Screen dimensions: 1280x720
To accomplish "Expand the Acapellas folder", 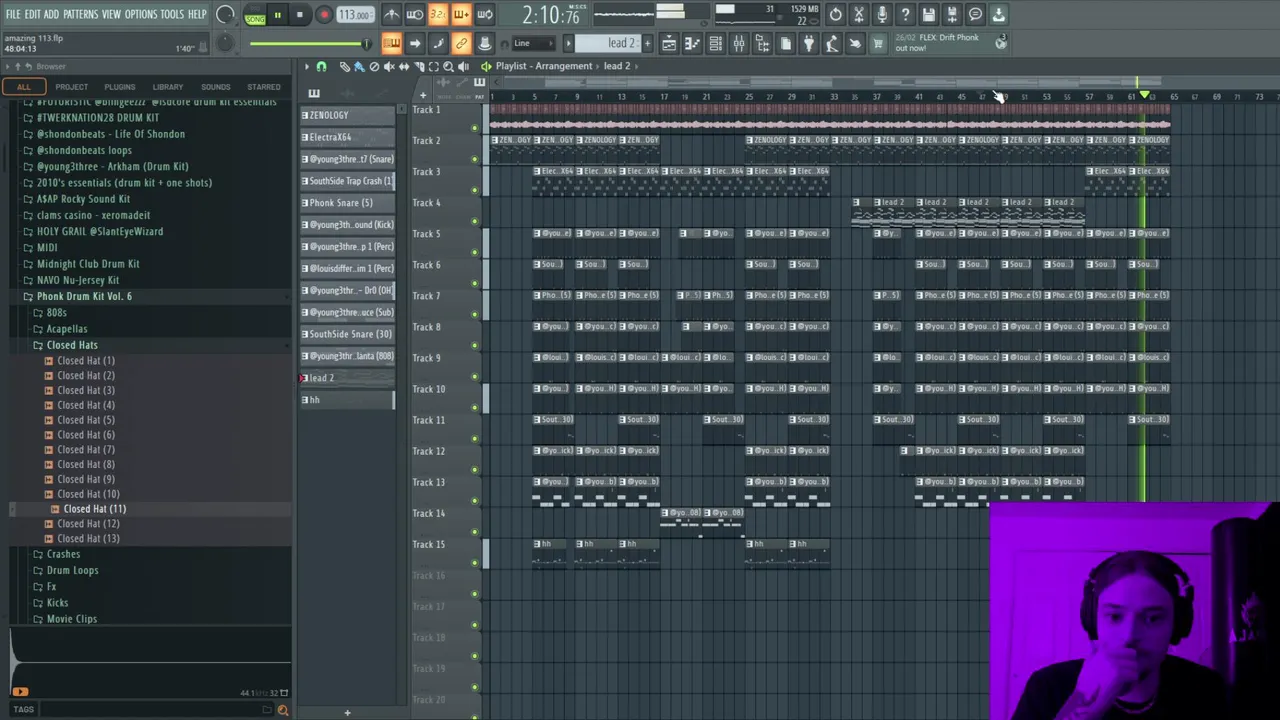I will tap(66, 329).
